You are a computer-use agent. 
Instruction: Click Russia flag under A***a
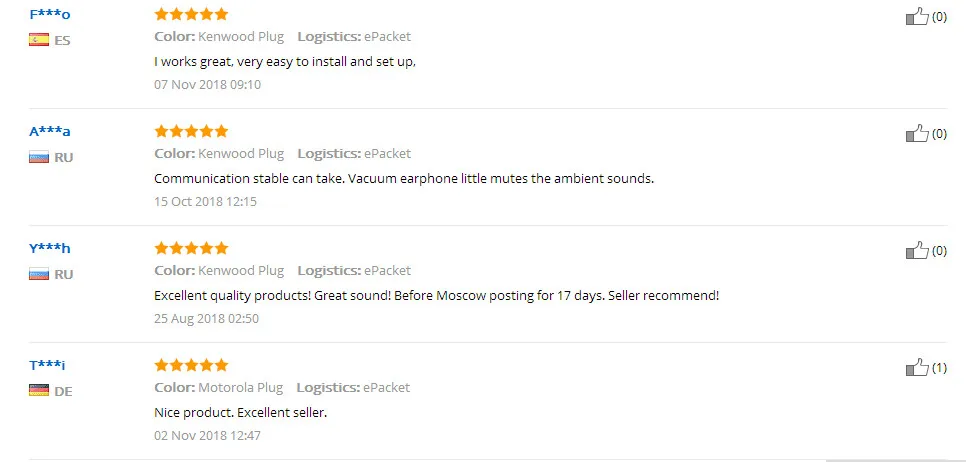pyautogui.click(x=39, y=157)
